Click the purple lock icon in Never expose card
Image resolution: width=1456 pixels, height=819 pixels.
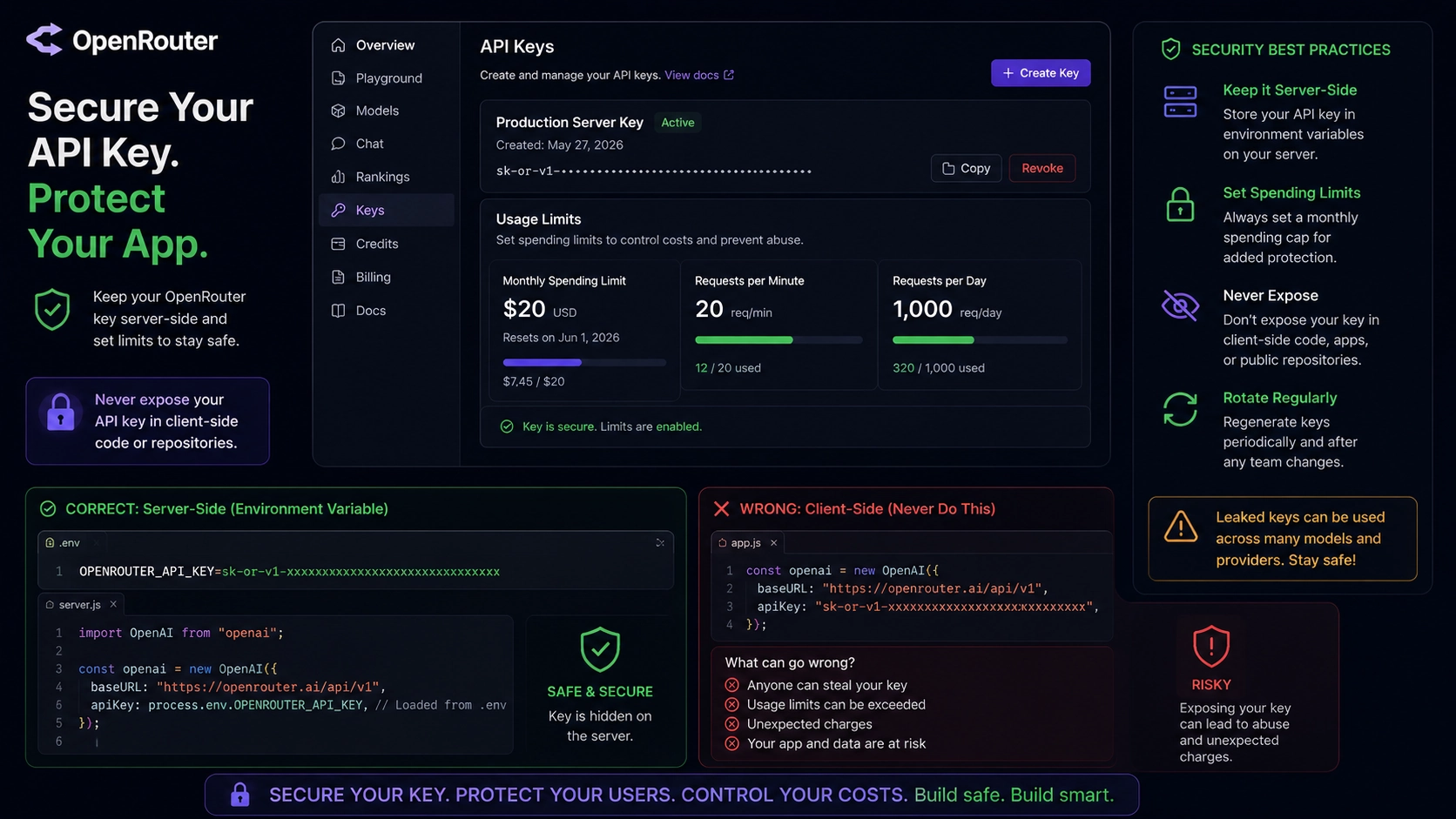60,412
